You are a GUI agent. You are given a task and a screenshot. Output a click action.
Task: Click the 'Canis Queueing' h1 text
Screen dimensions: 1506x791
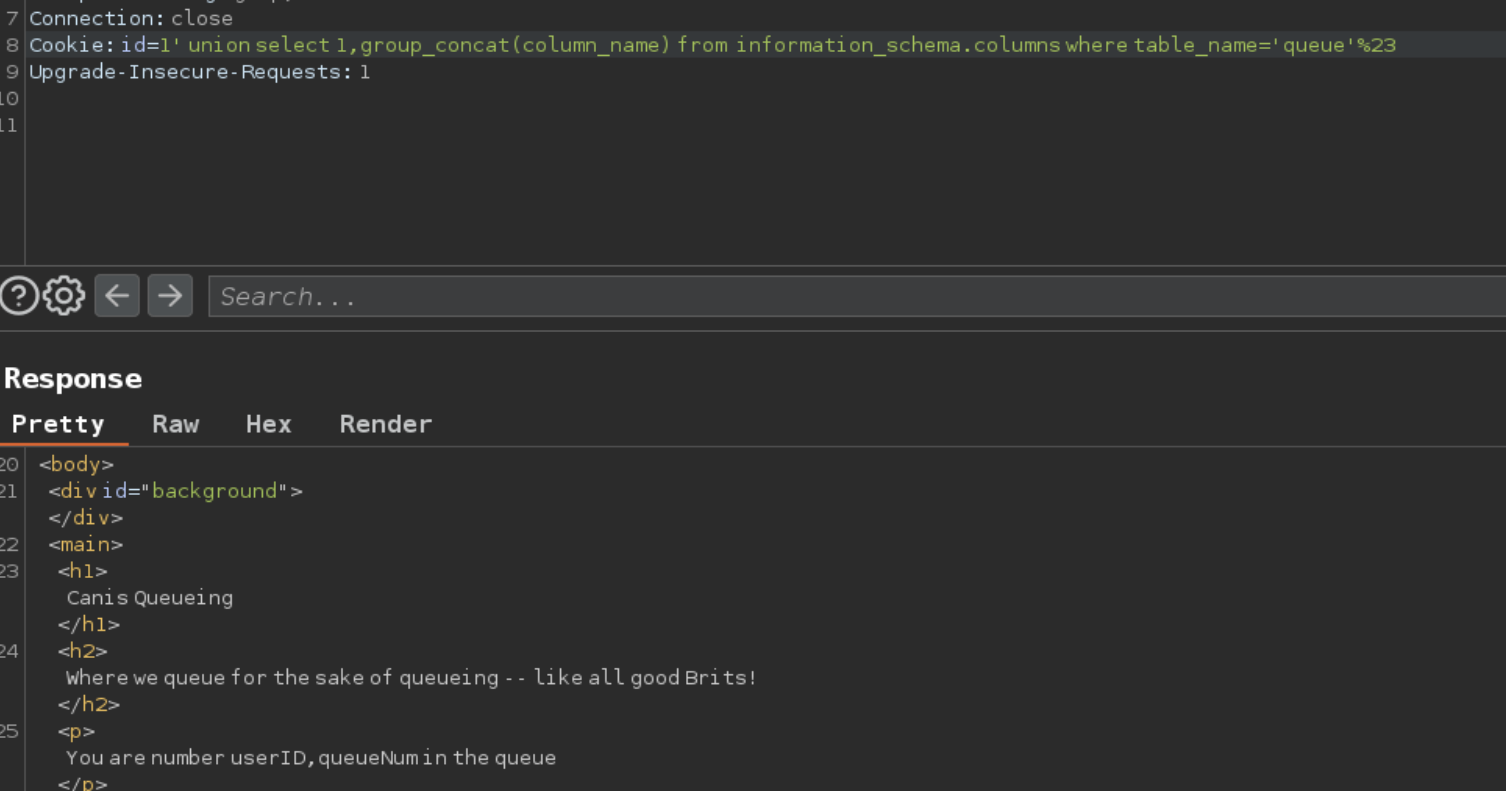point(150,598)
